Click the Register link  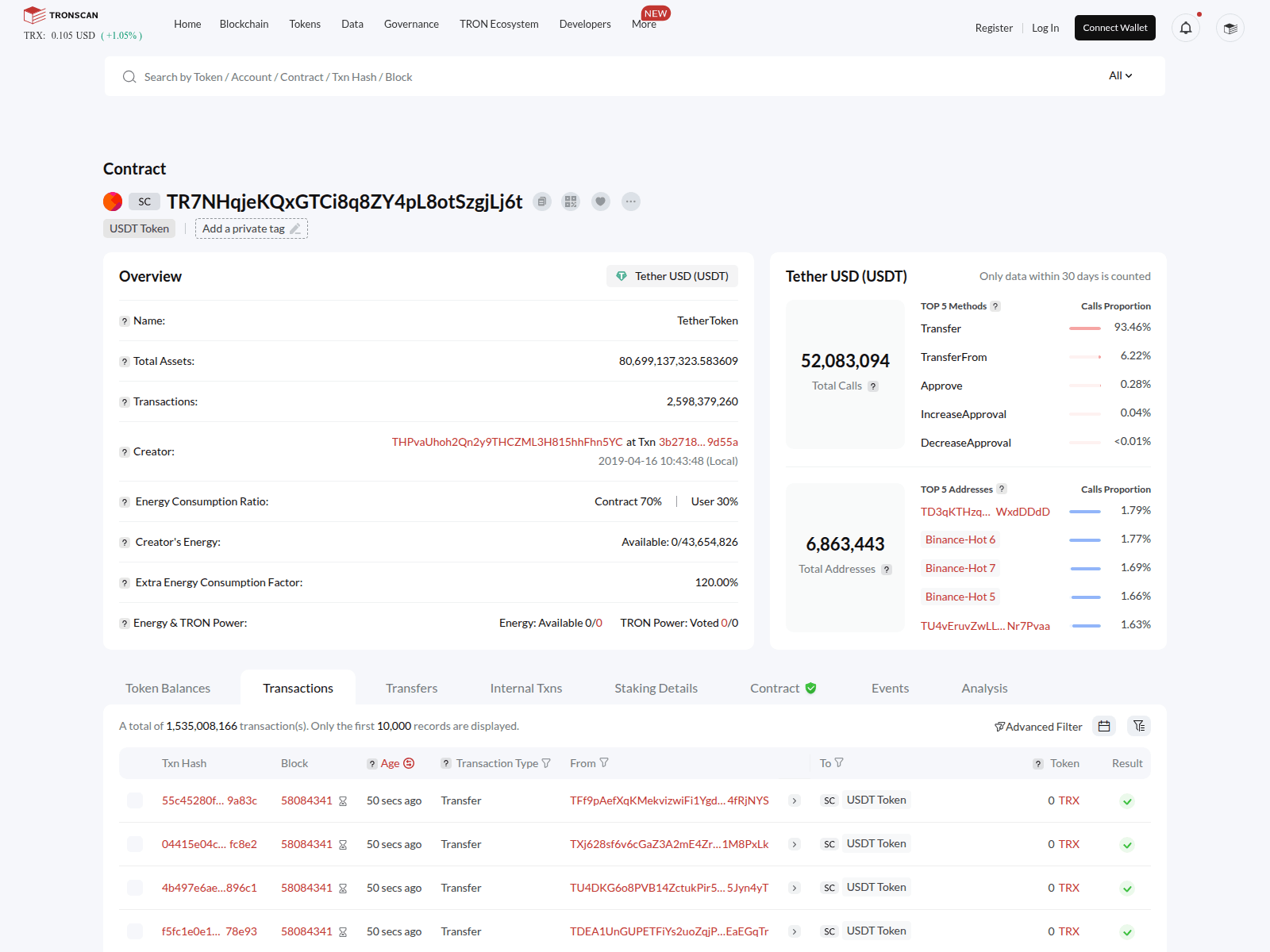point(994,28)
